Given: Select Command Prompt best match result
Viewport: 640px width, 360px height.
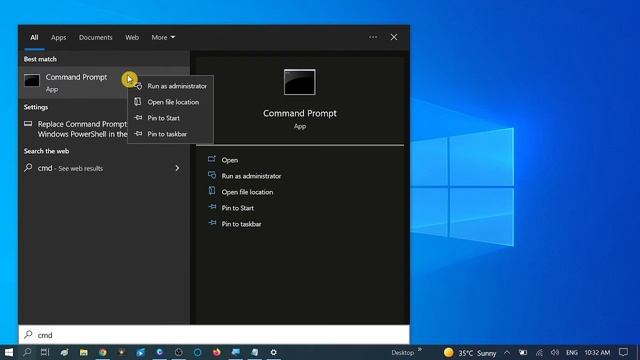Looking at the screenshot, I should coord(73,82).
